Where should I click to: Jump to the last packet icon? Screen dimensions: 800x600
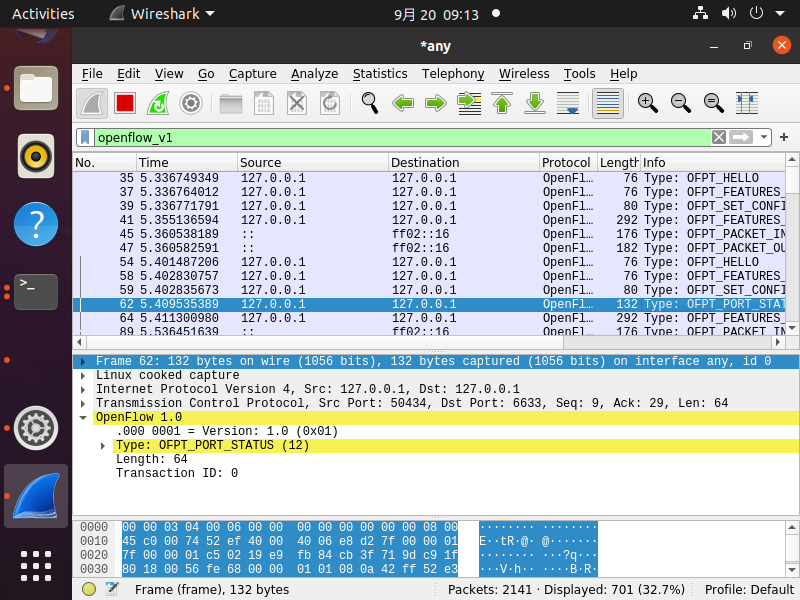(535, 104)
